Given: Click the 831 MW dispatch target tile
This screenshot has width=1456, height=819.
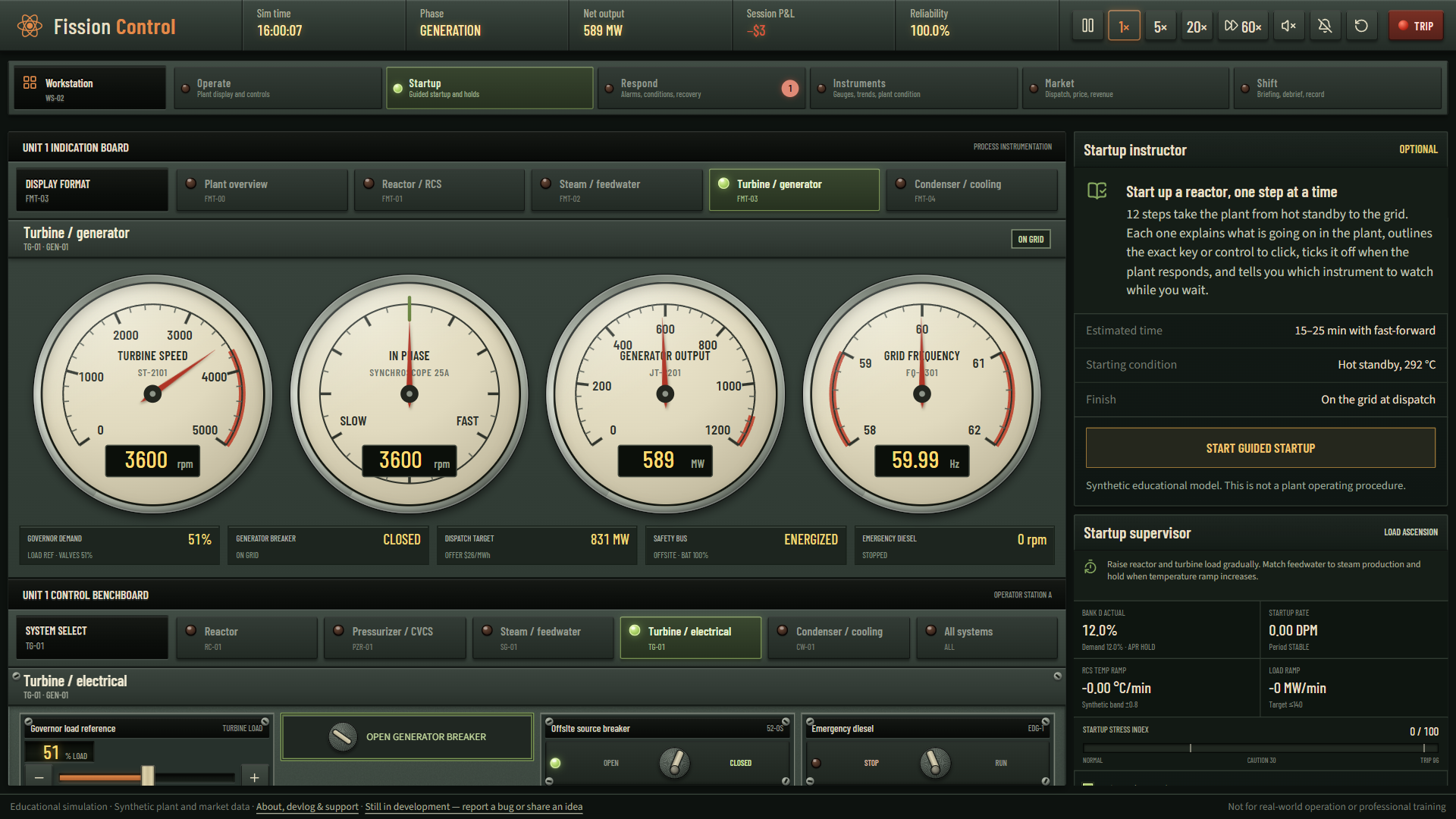Looking at the screenshot, I should coord(537,545).
